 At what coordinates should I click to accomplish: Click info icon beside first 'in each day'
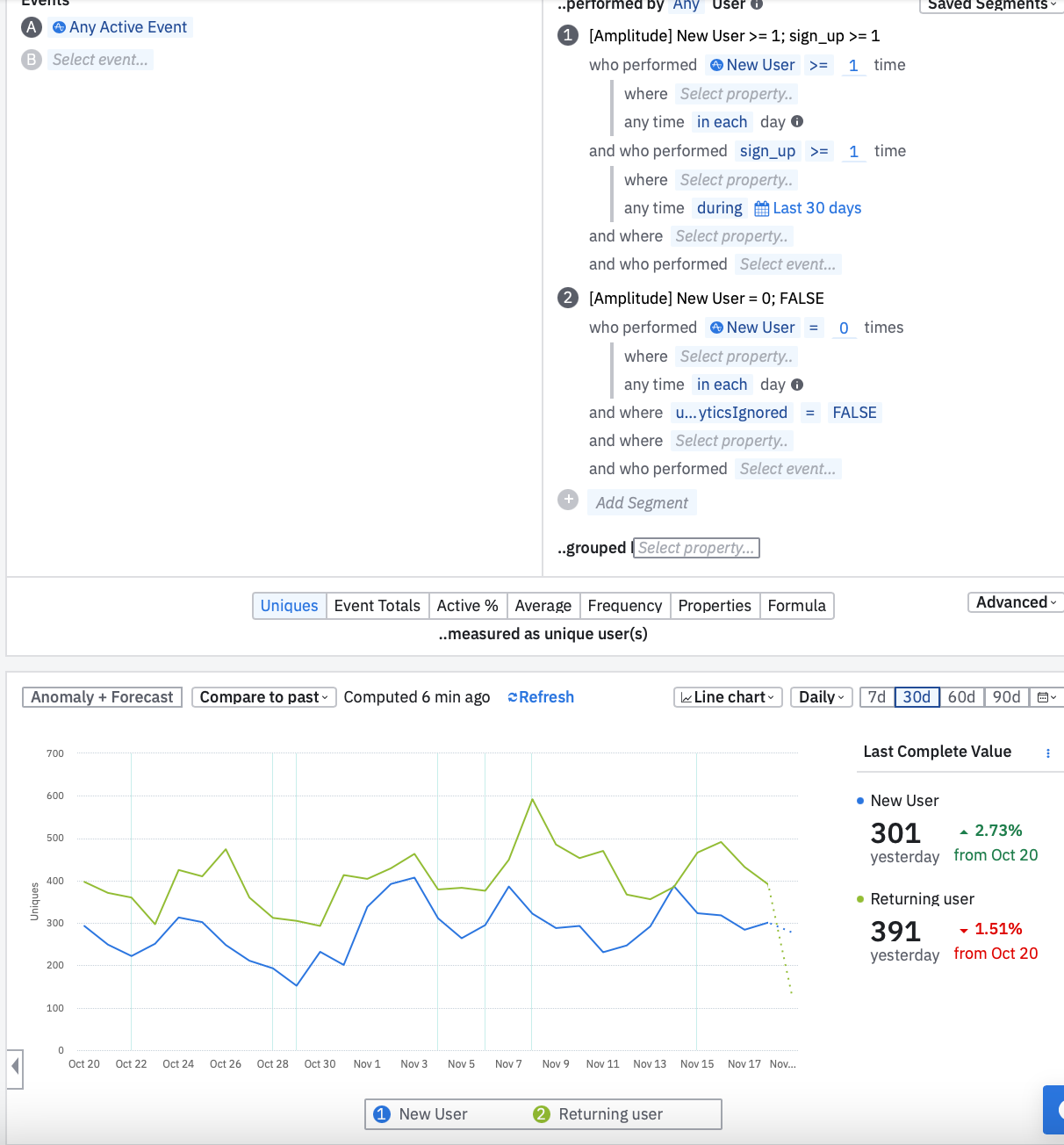tap(797, 121)
